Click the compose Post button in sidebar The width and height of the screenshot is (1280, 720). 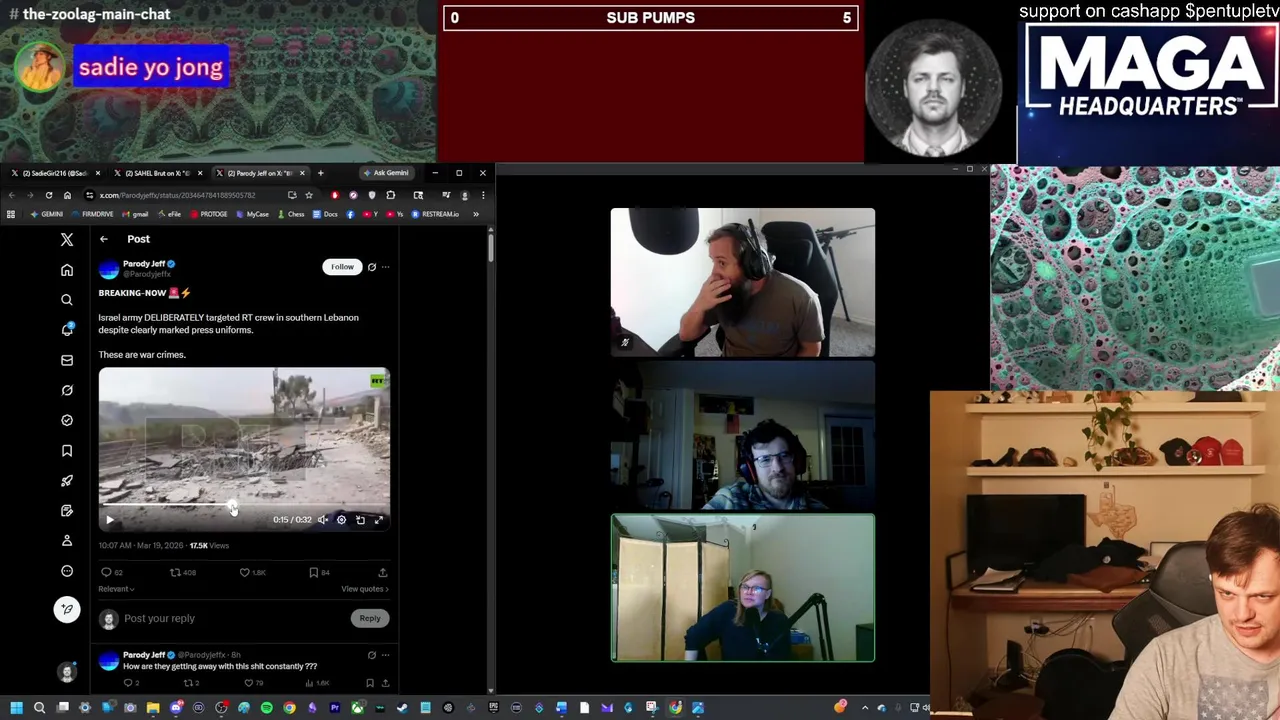coord(67,609)
